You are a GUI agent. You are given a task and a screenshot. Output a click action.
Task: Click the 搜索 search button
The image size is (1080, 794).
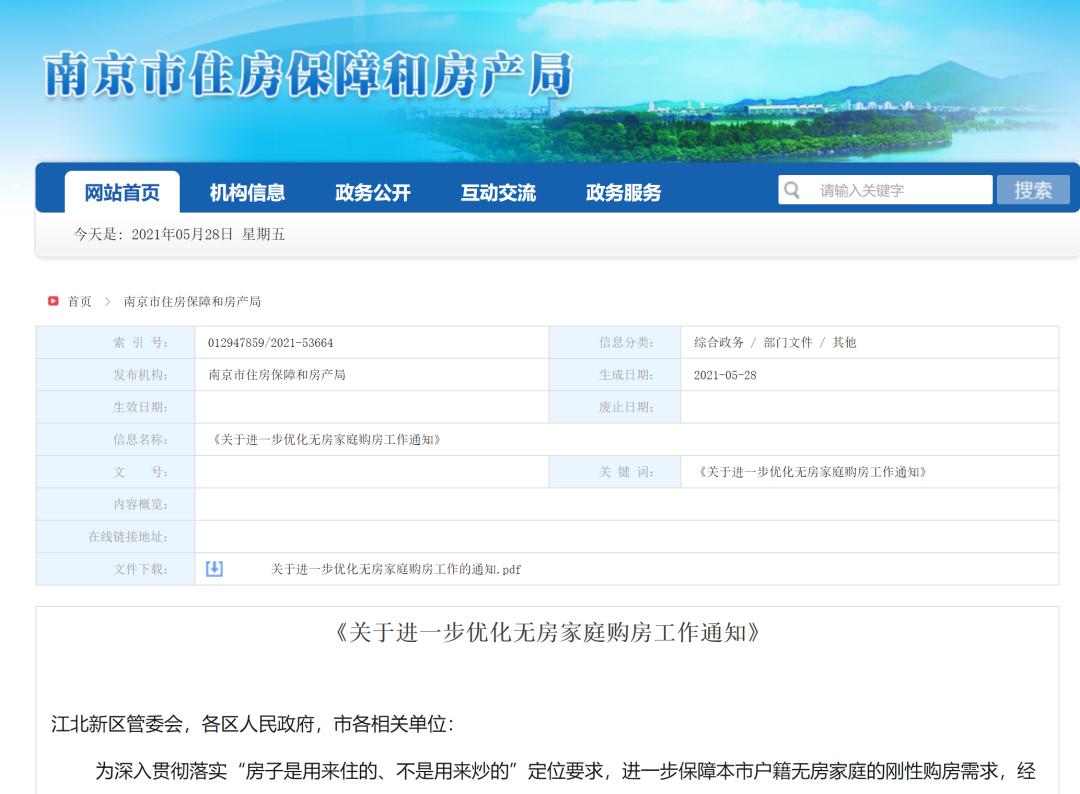[x=1034, y=189]
